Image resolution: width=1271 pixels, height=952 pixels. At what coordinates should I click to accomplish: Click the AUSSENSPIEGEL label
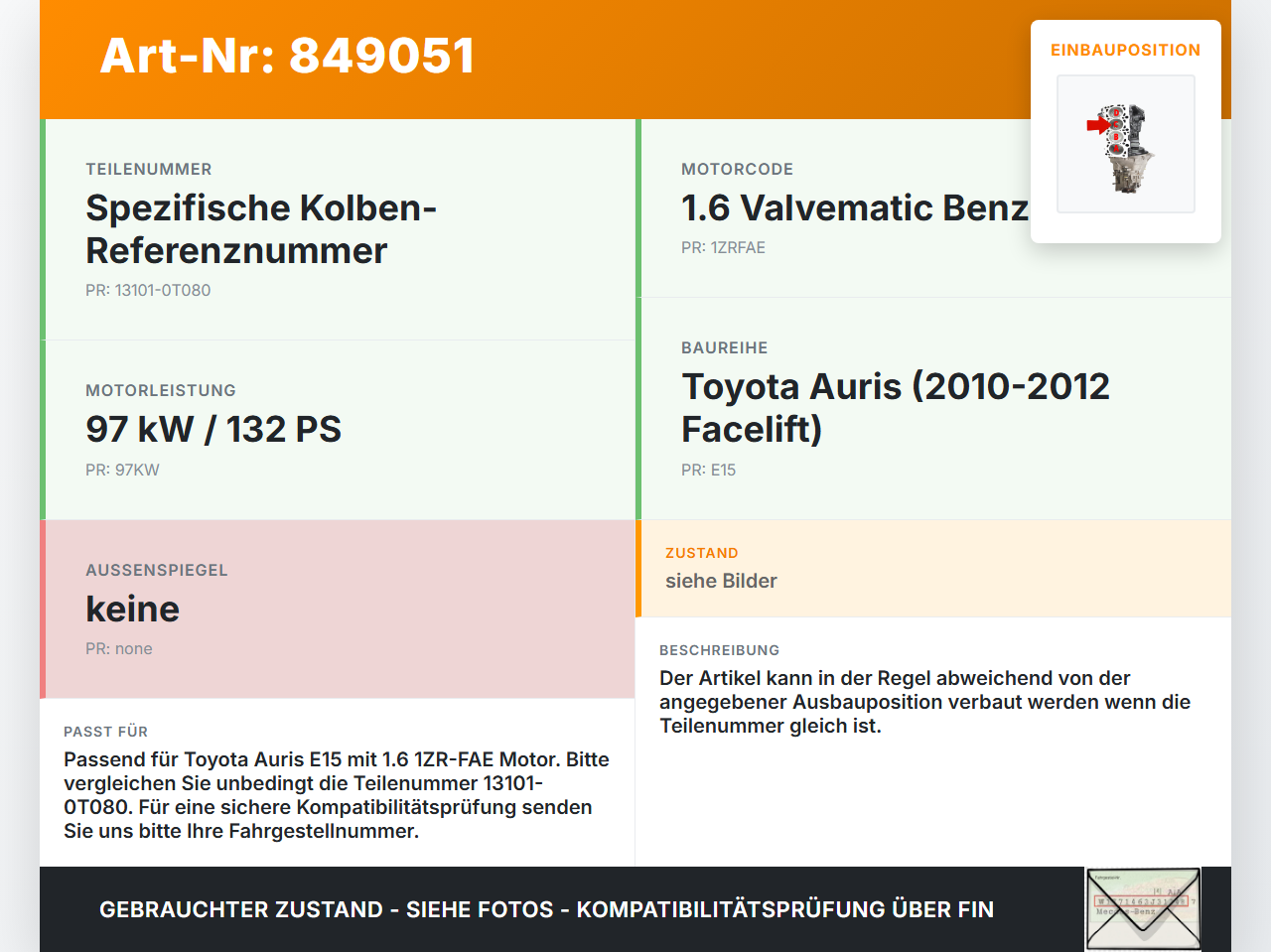(157, 570)
